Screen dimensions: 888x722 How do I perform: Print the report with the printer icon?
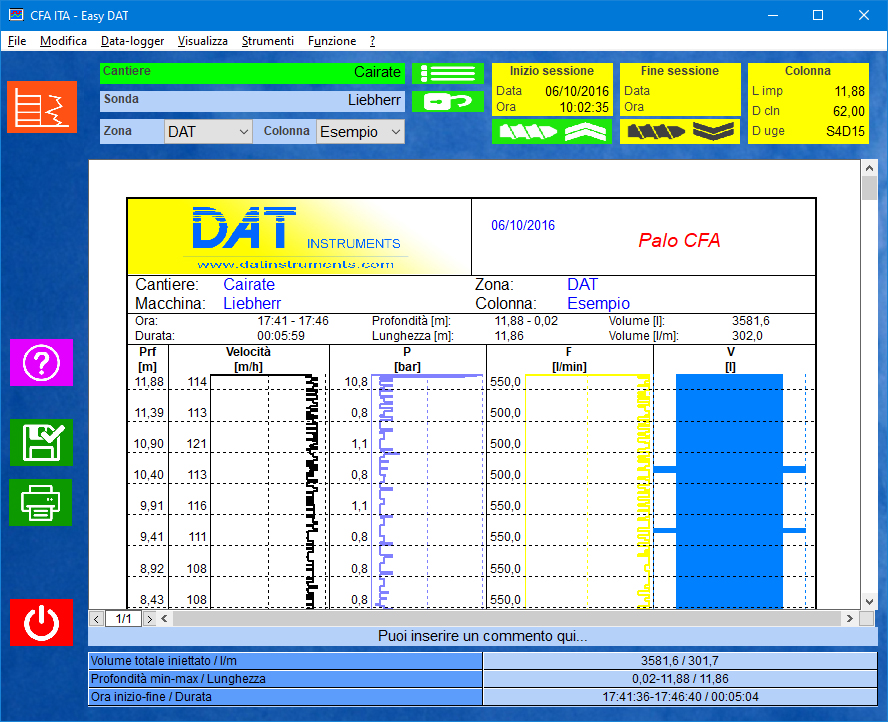[x=41, y=503]
